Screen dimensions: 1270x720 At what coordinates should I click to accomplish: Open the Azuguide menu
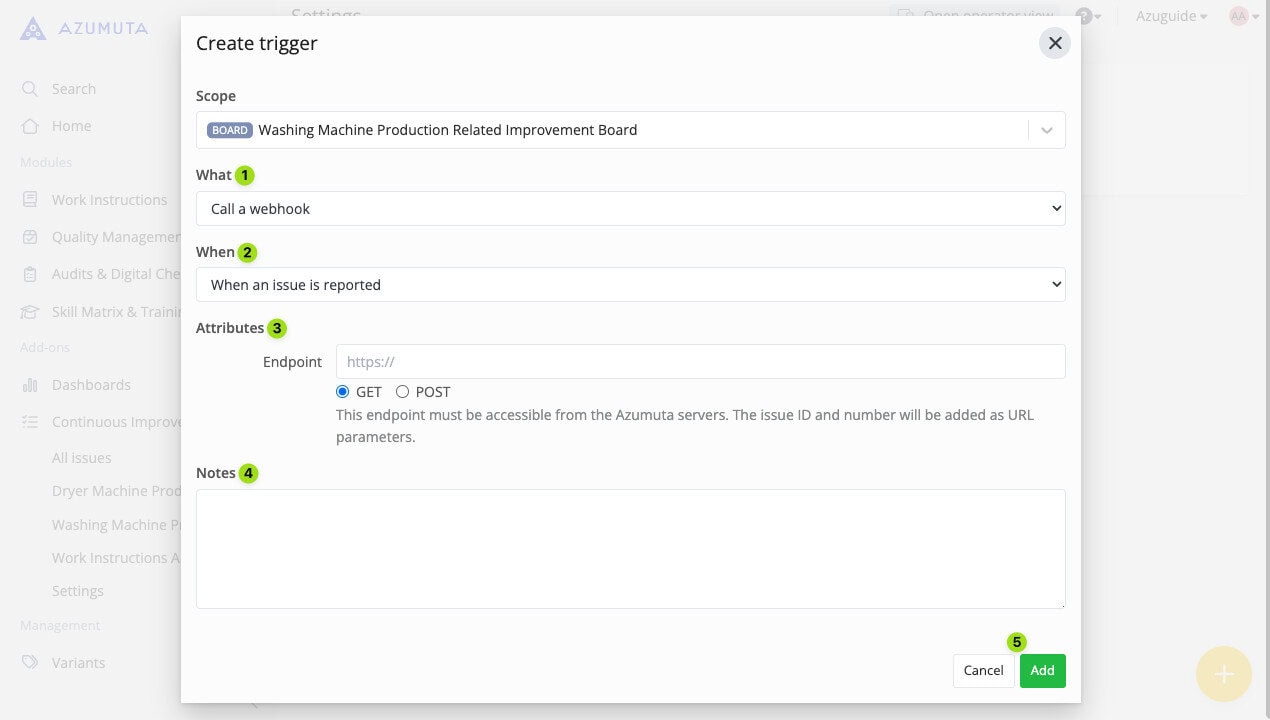click(1171, 16)
